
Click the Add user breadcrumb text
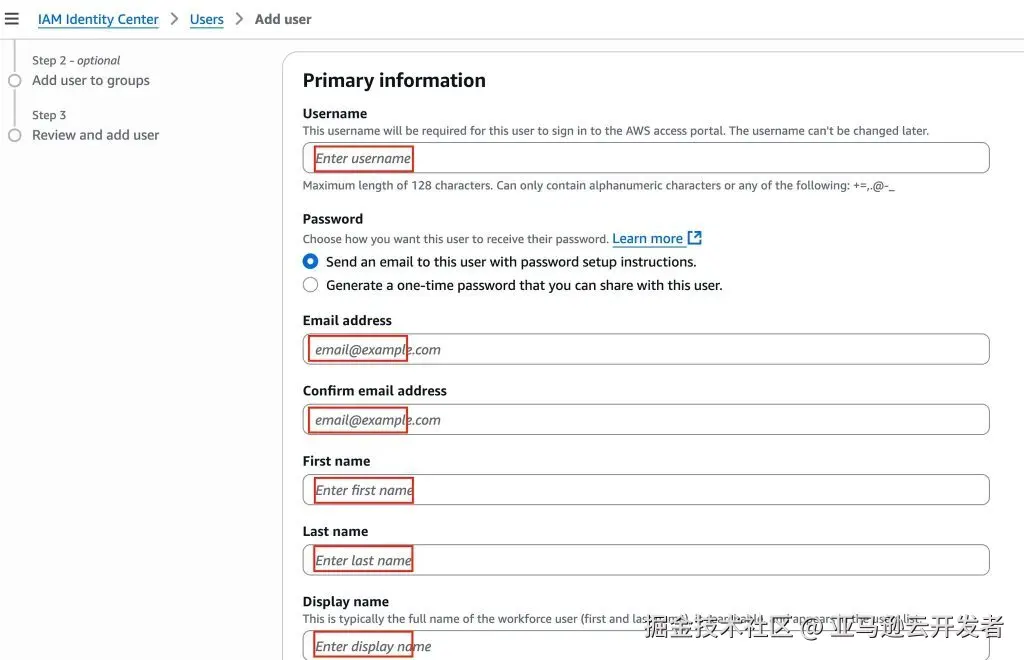(283, 19)
